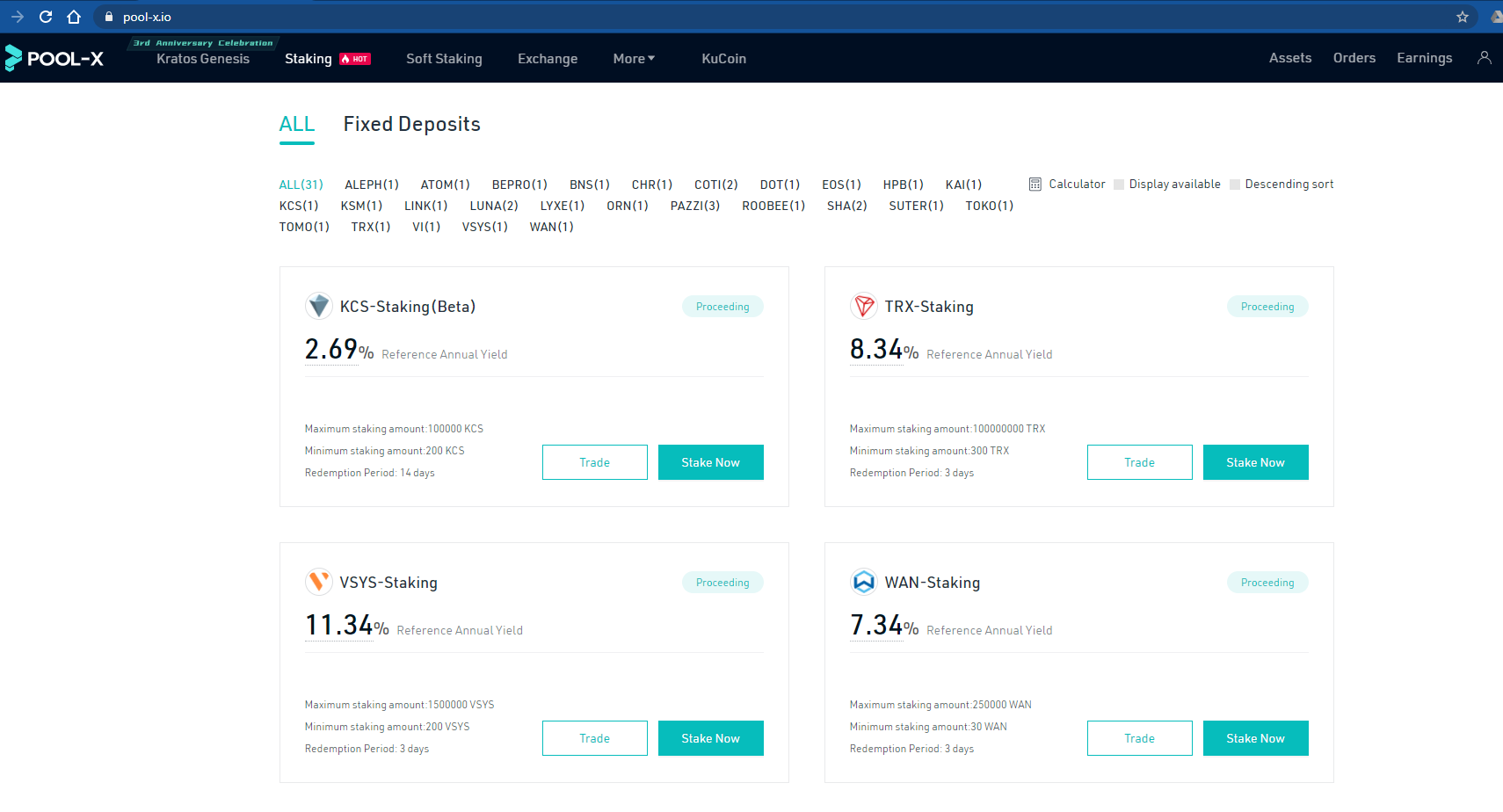View the Orders page
The image size is (1503, 812).
coord(1354,58)
